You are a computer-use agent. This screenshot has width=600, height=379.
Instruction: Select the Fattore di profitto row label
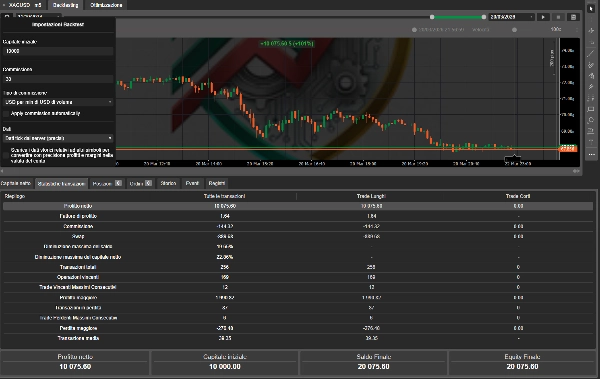(78, 216)
